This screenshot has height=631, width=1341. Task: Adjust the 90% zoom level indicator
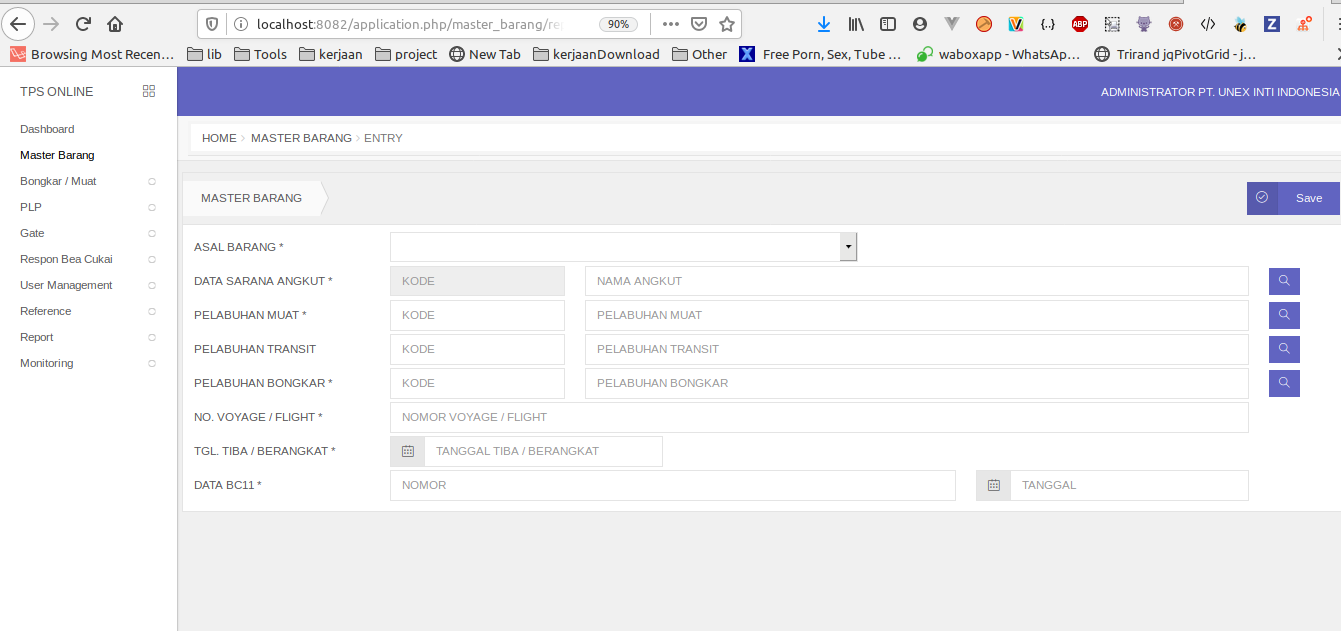click(x=619, y=24)
